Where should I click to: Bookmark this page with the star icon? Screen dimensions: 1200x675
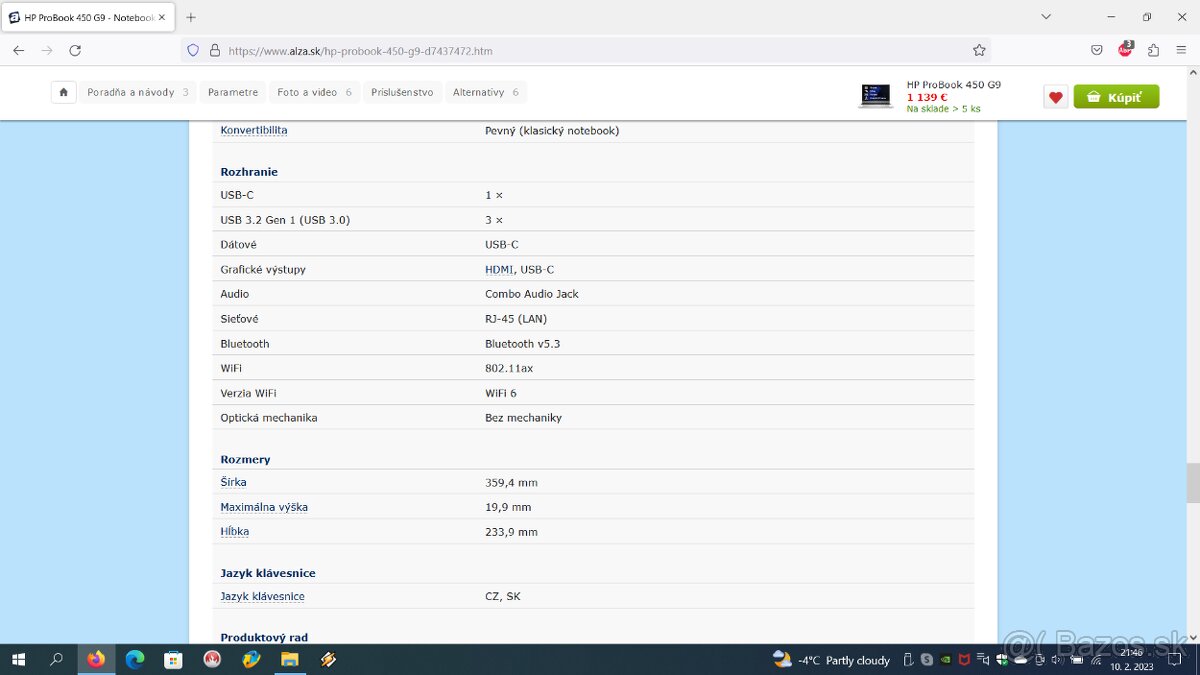pyautogui.click(x=979, y=49)
